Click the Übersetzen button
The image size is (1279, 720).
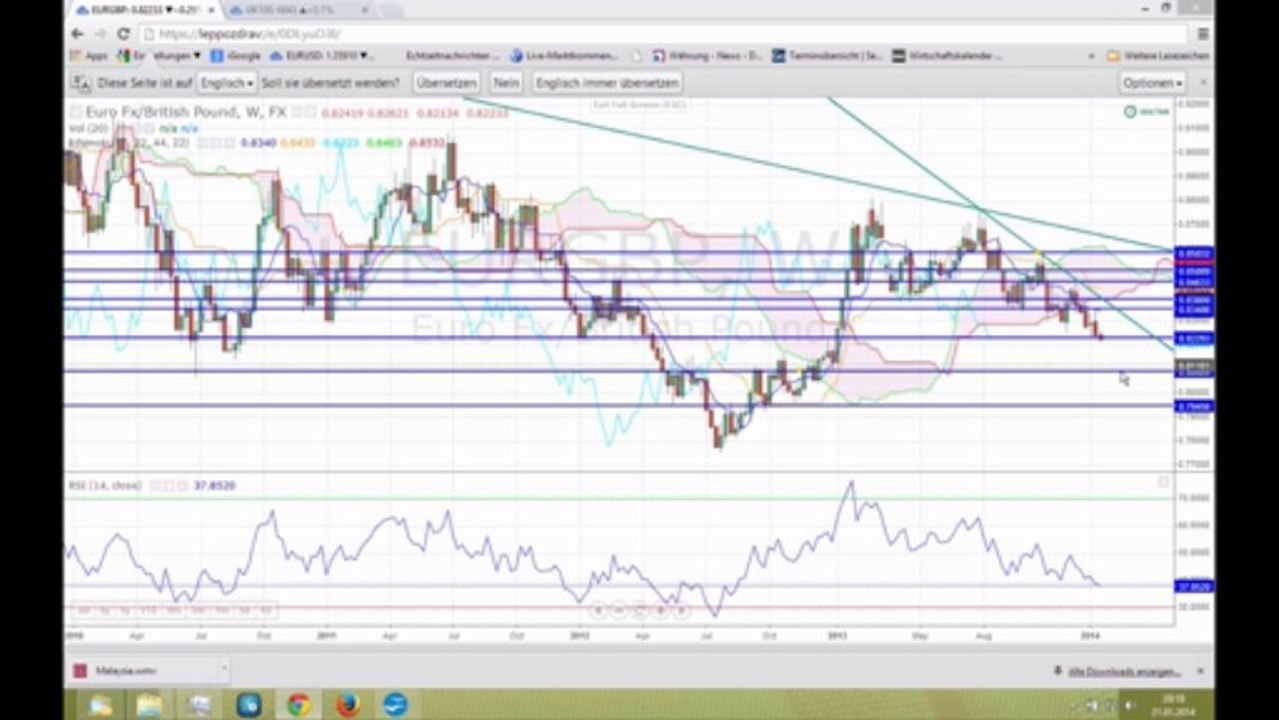point(446,83)
